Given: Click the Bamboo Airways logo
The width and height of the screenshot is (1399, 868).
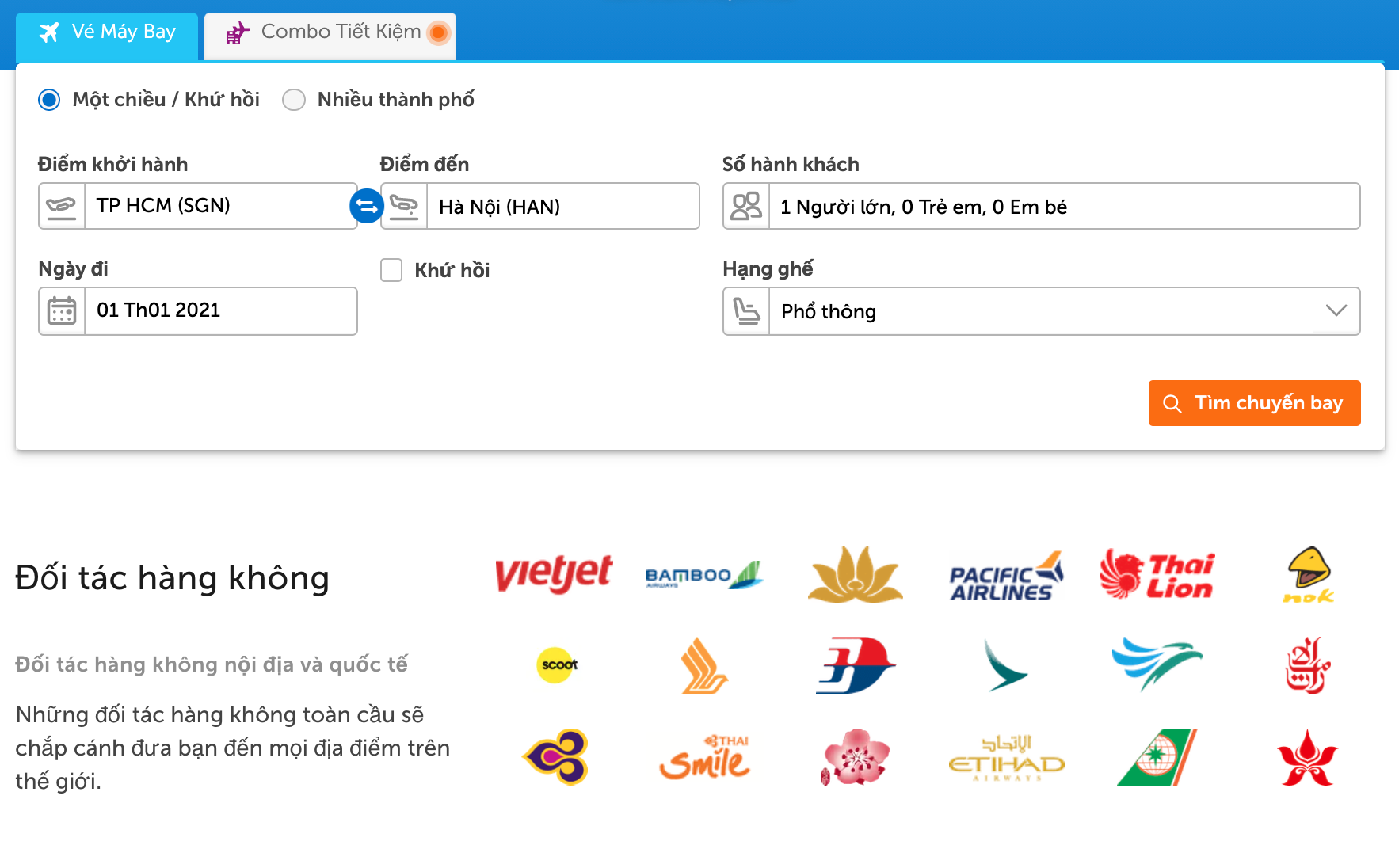Looking at the screenshot, I should coord(703,575).
